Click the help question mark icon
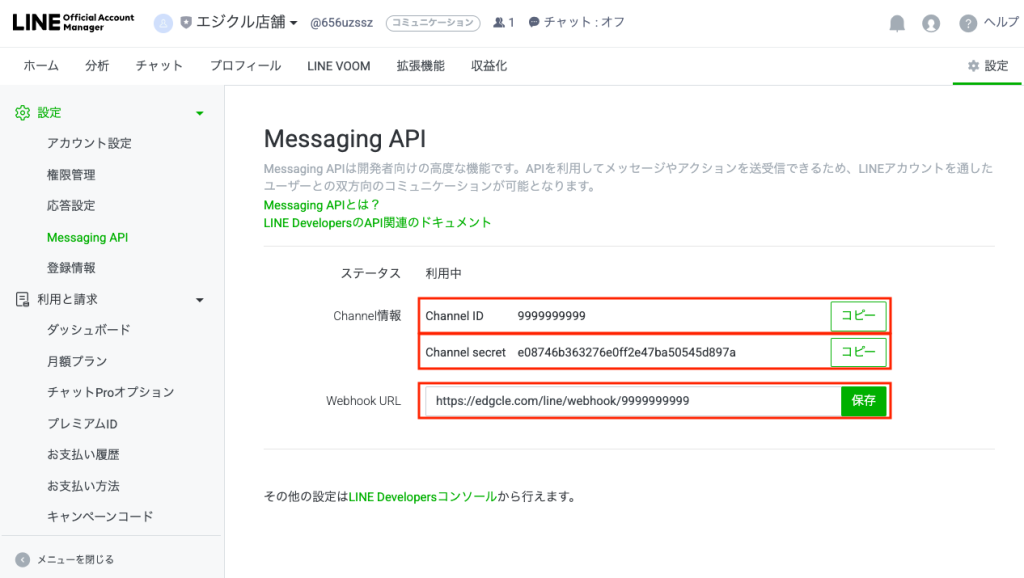Image resolution: width=1024 pixels, height=578 pixels. click(968, 24)
